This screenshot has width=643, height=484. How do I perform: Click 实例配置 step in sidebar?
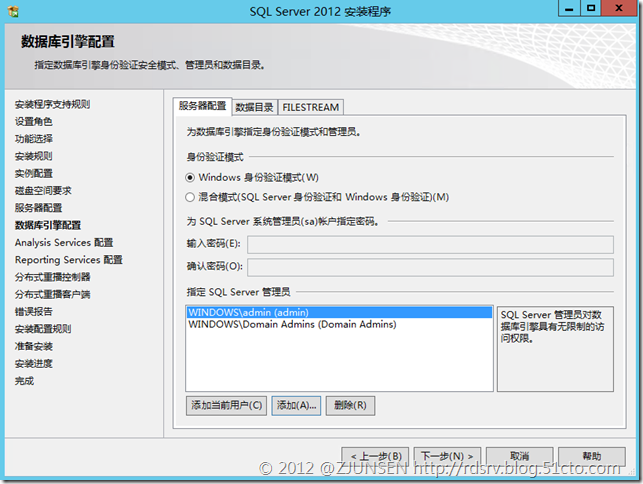tap(34, 173)
